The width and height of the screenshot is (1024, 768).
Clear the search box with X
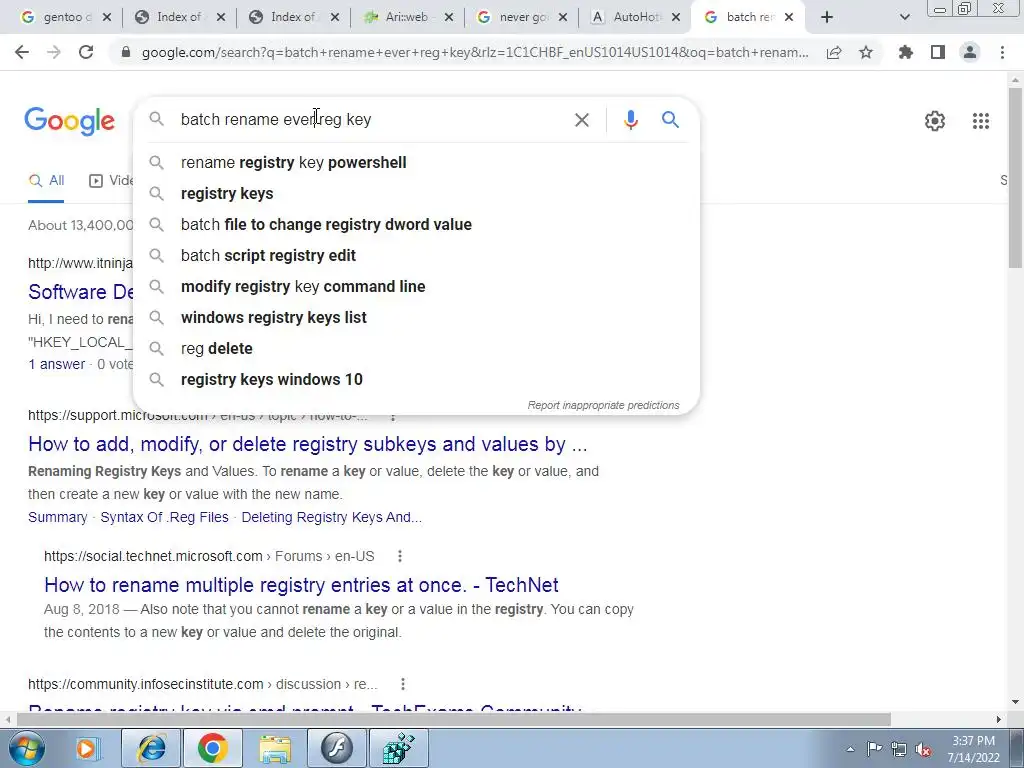[581, 120]
